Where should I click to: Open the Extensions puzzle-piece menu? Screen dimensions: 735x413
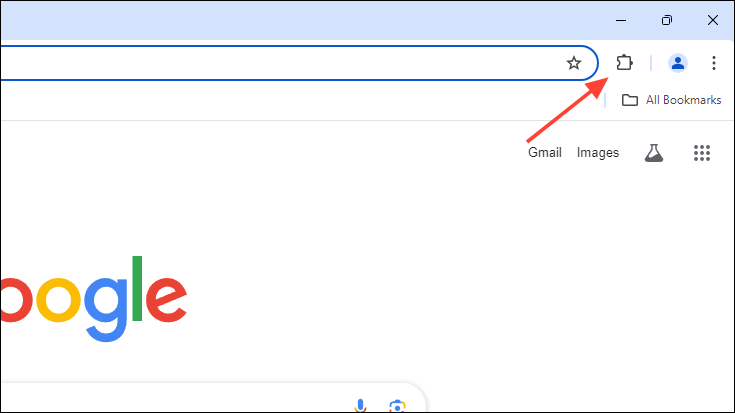pyautogui.click(x=624, y=63)
